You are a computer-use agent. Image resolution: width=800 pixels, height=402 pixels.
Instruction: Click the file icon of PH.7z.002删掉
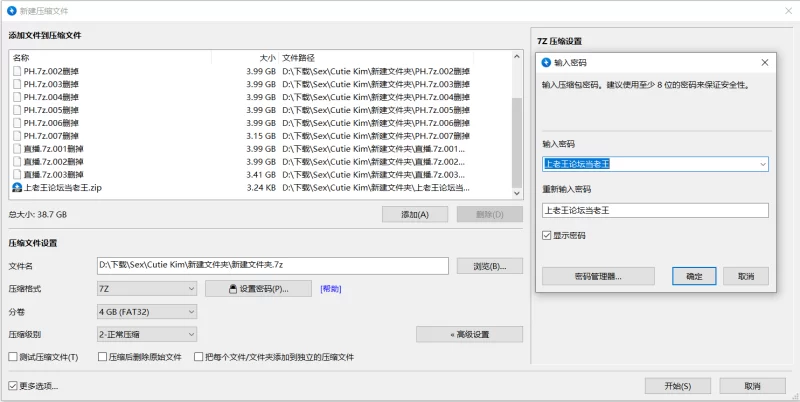[x=17, y=71]
